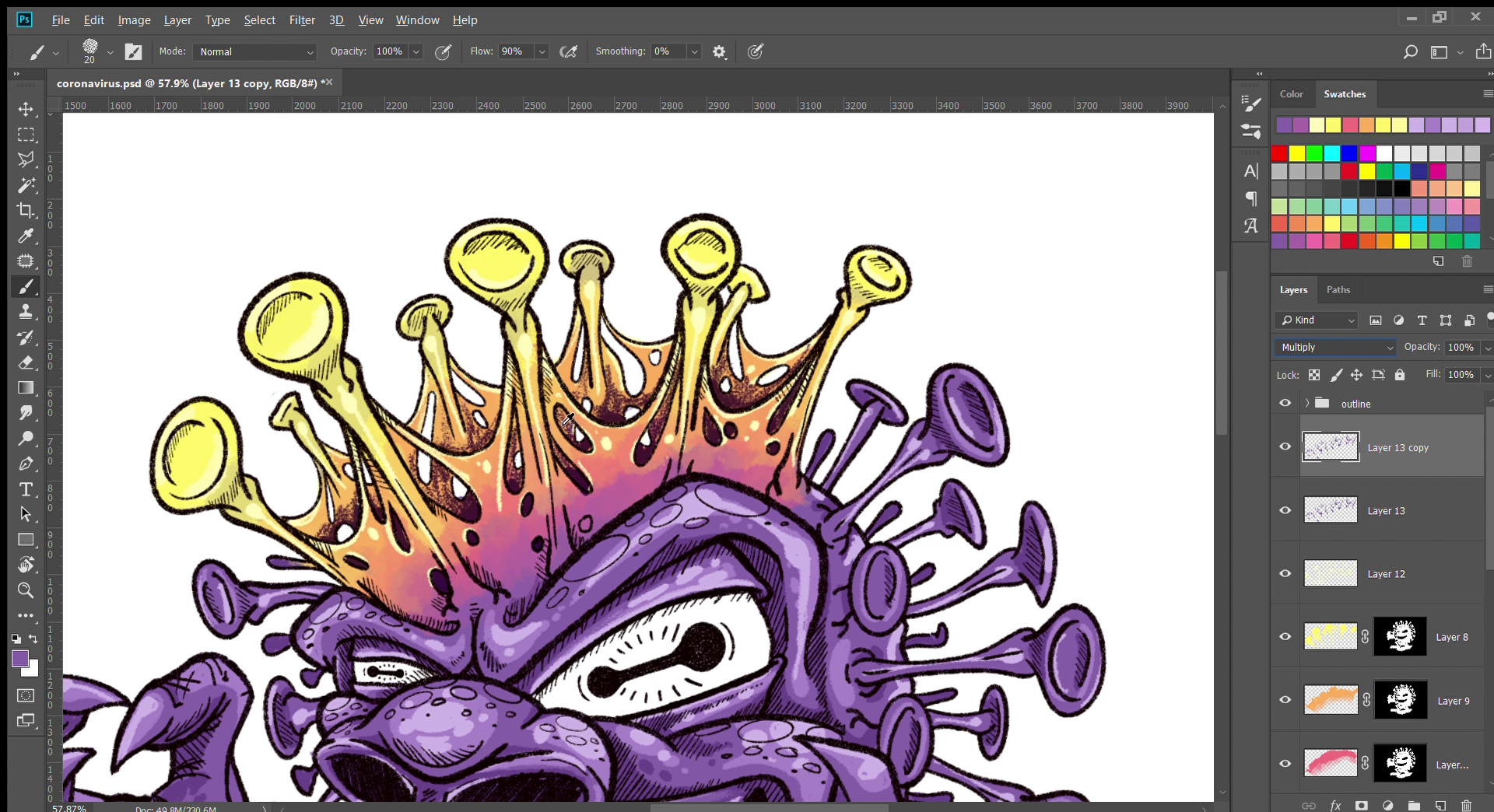1494x812 pixels.
Task: Select the Zoom tool
Action: pos(26,590)
